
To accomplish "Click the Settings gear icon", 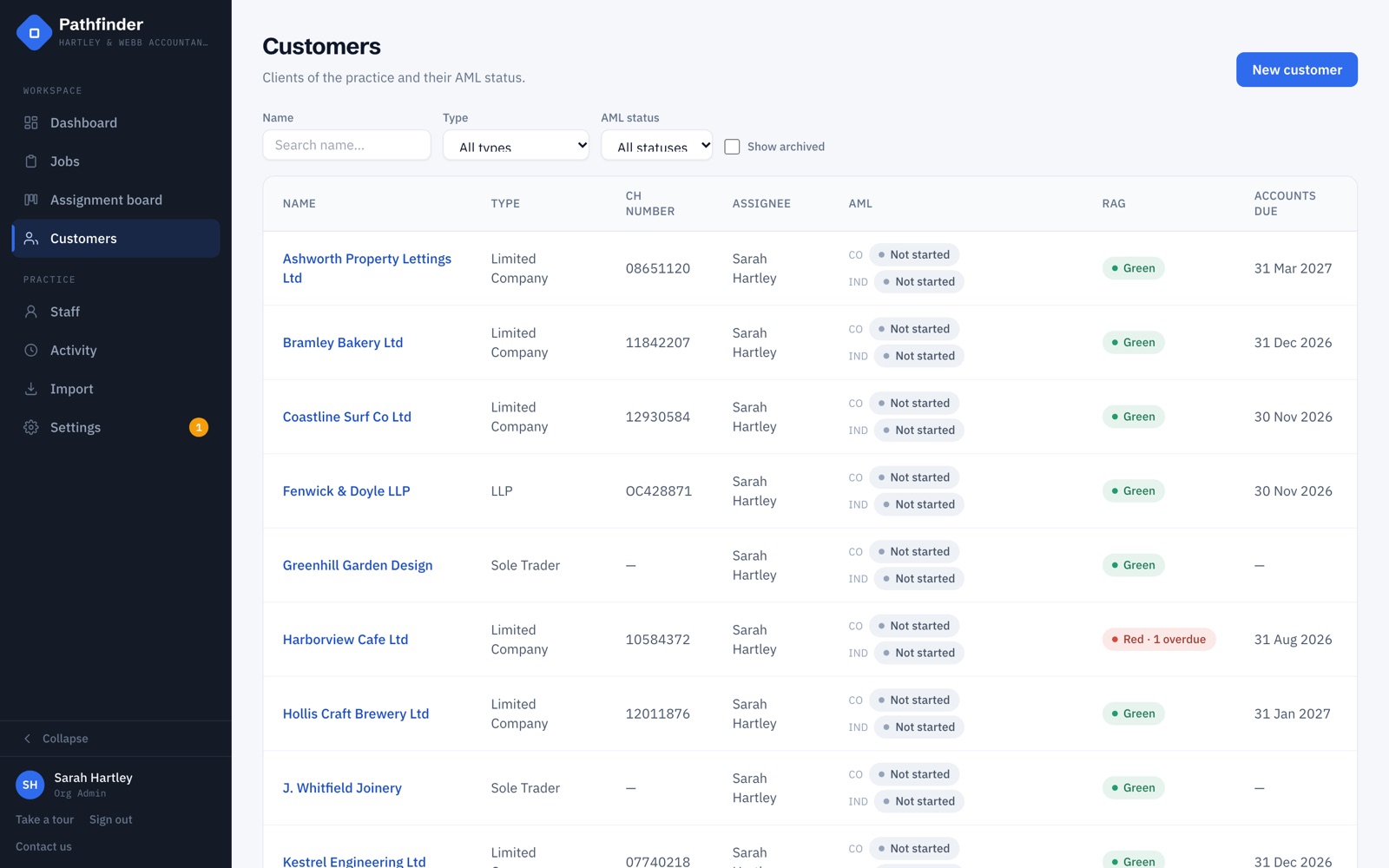I will pyautogui.click(x=31, y=427).
